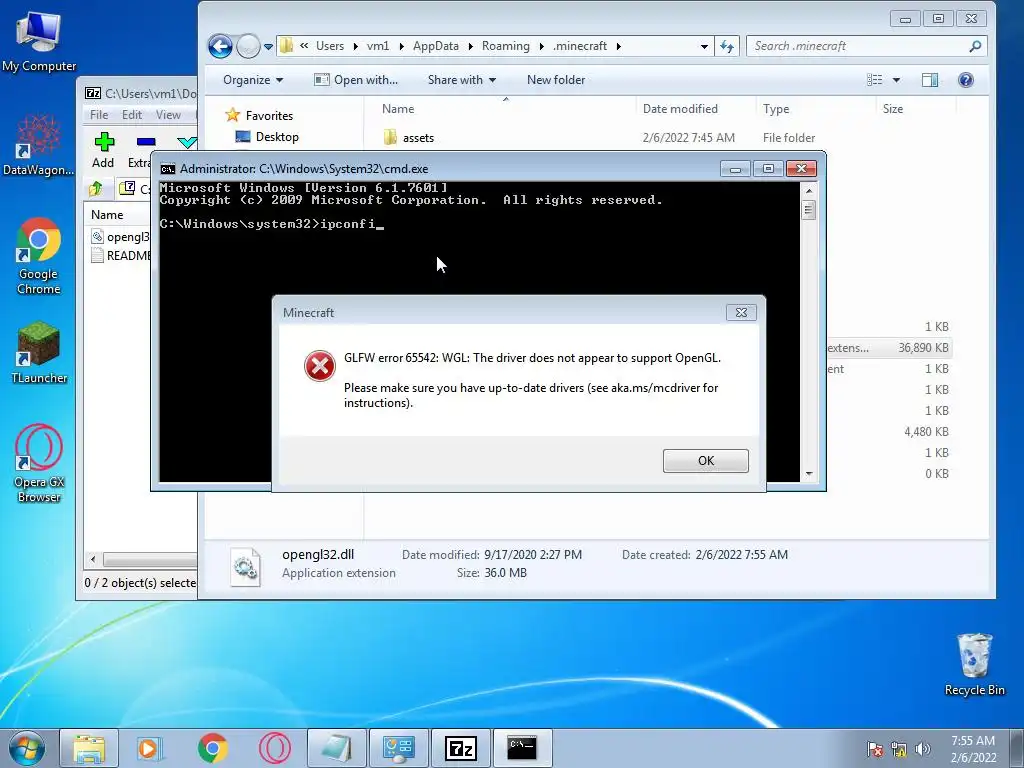This screenshot has width=1024, height=768.
Task: Open Opera GX Browser desktop shortcut
Action: [39, 464]
